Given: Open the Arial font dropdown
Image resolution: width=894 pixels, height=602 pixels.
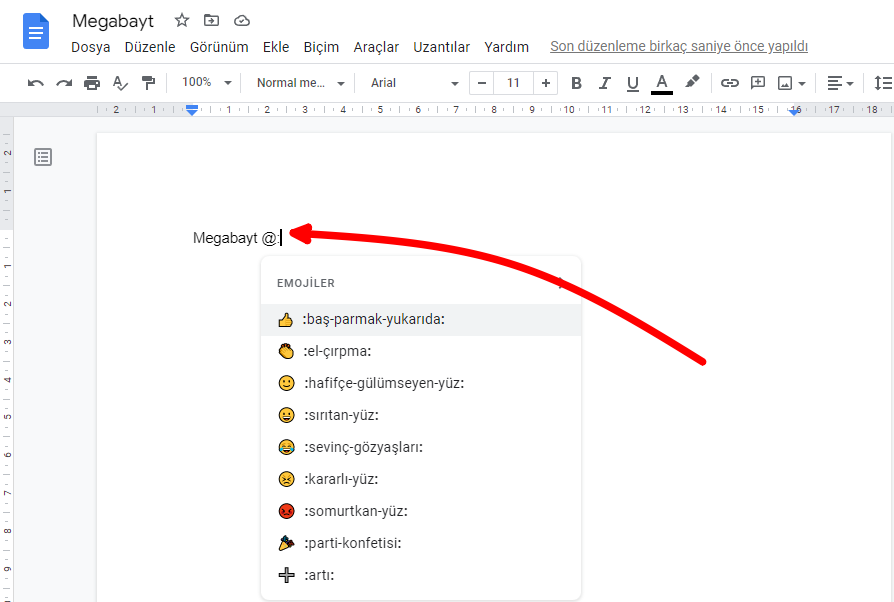Looking at the screenshot, I should pyautogui.click(x=414, y=83).
